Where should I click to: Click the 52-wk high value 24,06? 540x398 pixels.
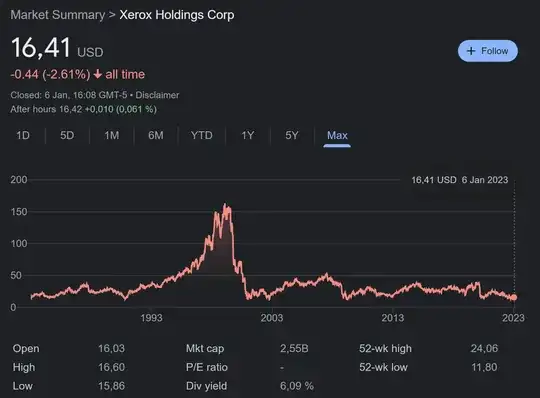pos(484,348)
